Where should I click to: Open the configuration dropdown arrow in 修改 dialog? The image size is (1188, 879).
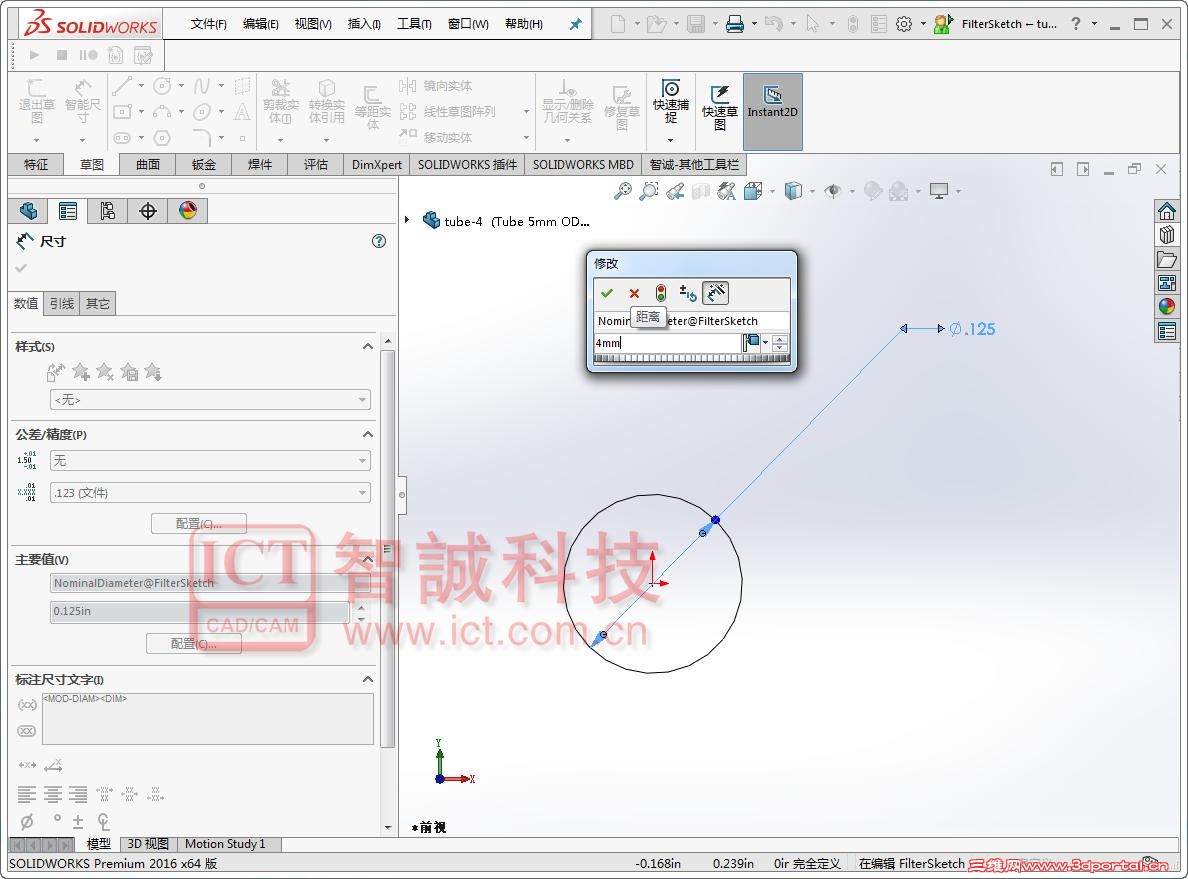point(765,343)
